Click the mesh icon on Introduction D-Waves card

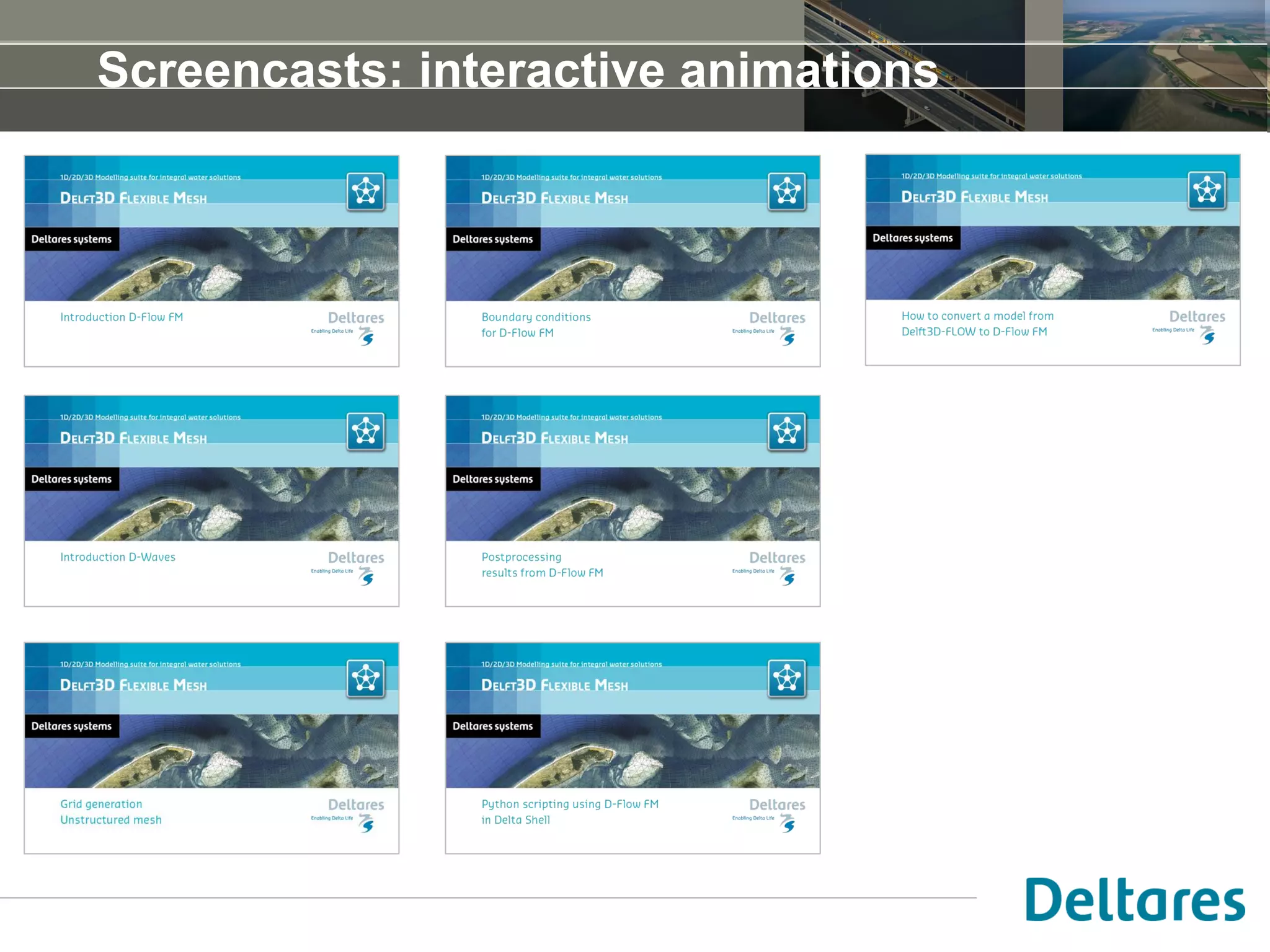pyautogui.click(x=366, y=431)
